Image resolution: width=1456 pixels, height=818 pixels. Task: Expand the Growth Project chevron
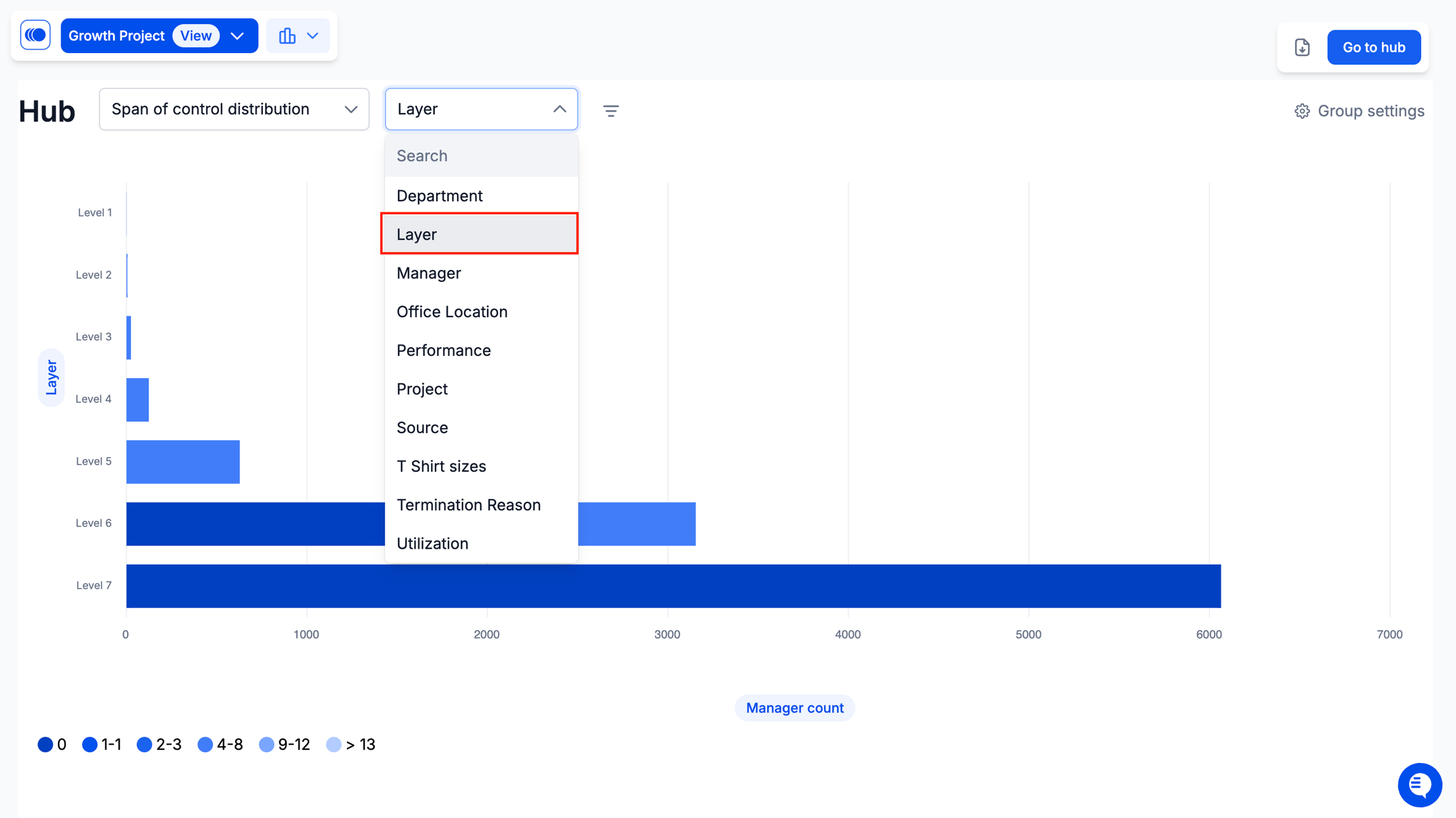(238, 36)
